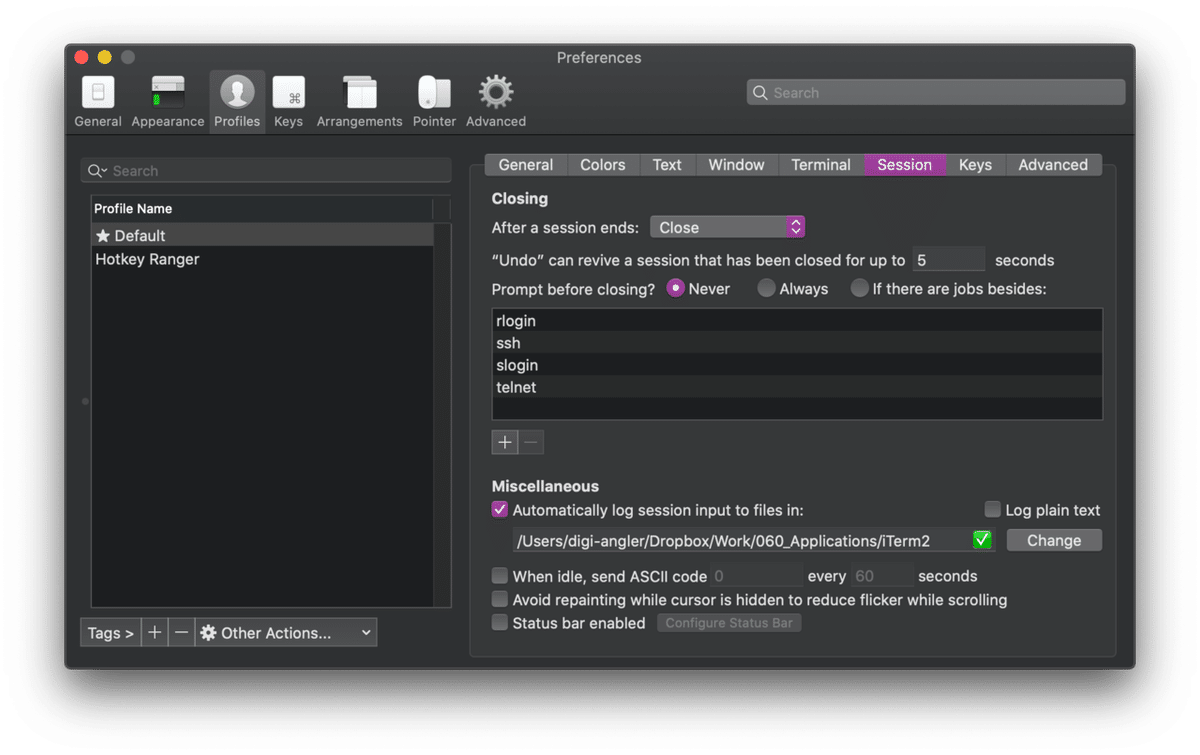Select Always for prompt before closing
1200x755 pixels.
point(766,288)
